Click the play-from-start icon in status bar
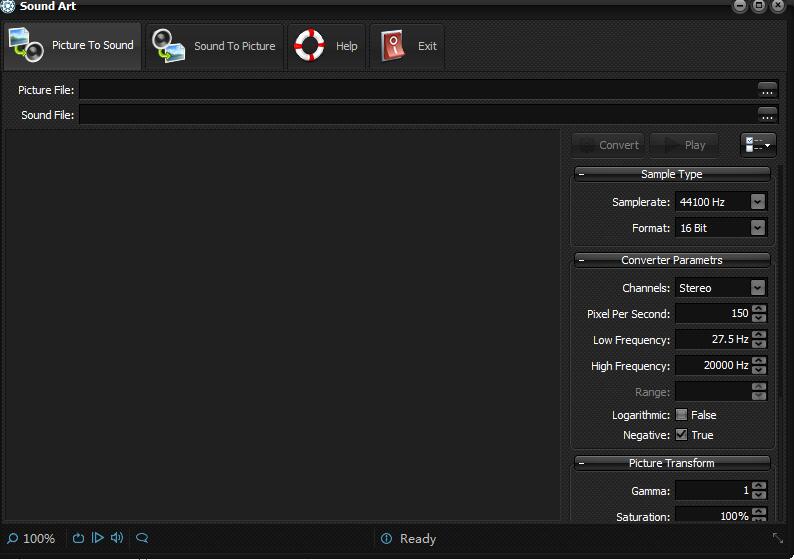The image size is (794, 560). [97, 538]
